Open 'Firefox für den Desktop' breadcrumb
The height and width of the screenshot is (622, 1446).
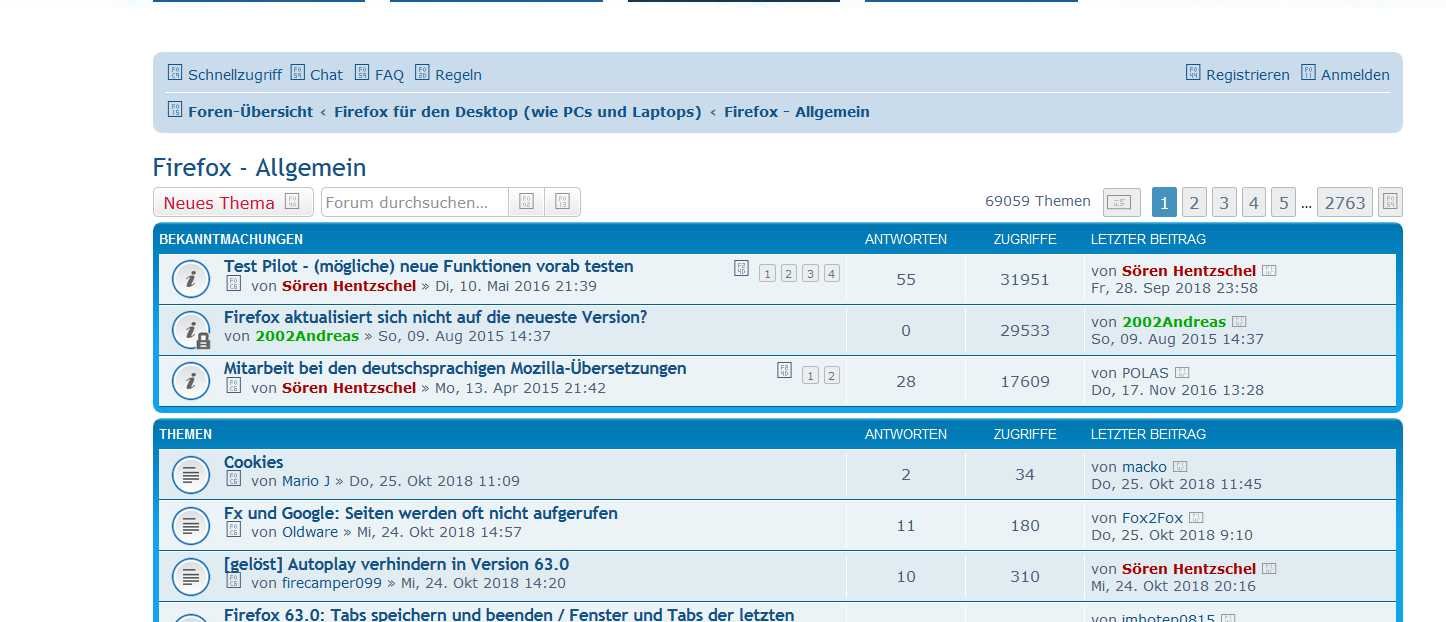pyautogui.click(x=517, y=112)
